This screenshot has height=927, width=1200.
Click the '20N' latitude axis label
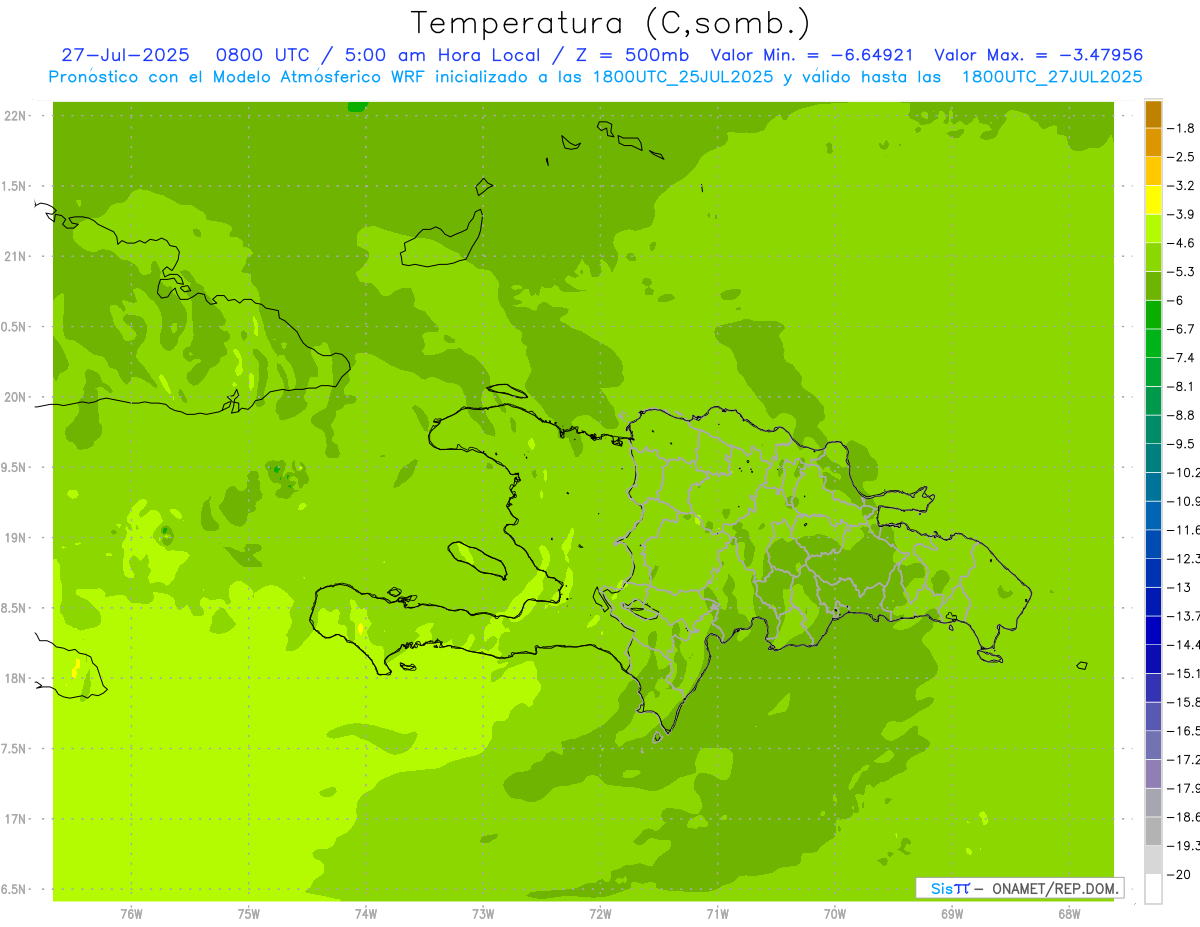tap(15, 397)
